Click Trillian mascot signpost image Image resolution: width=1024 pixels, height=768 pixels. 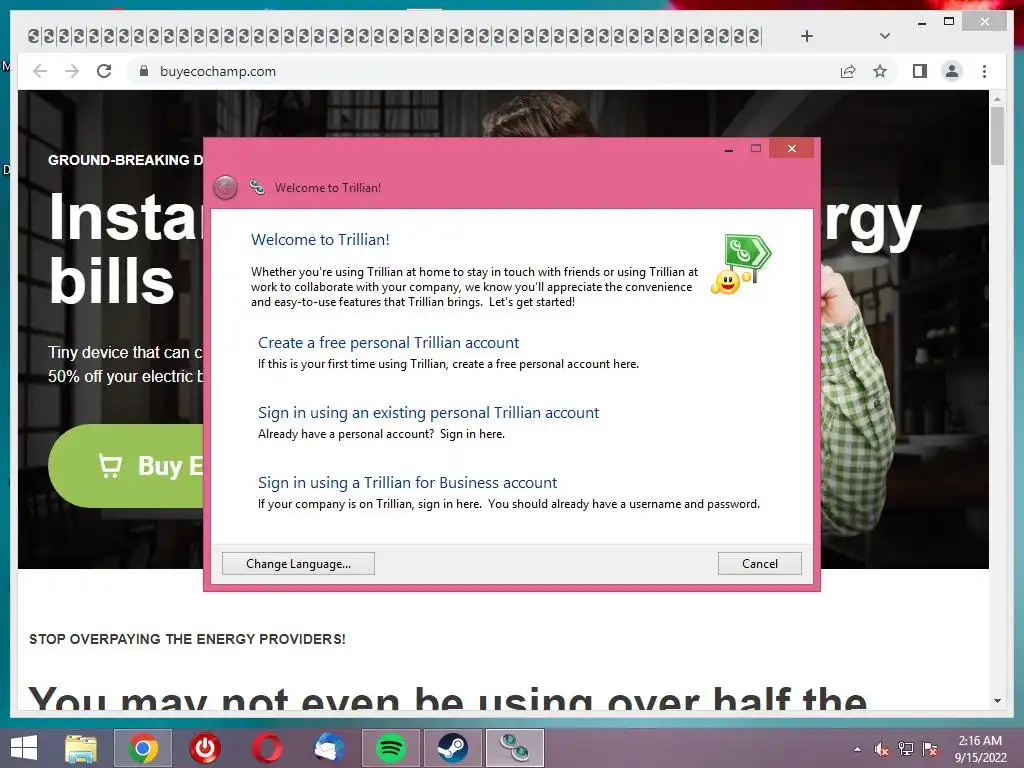pos(741,264)
